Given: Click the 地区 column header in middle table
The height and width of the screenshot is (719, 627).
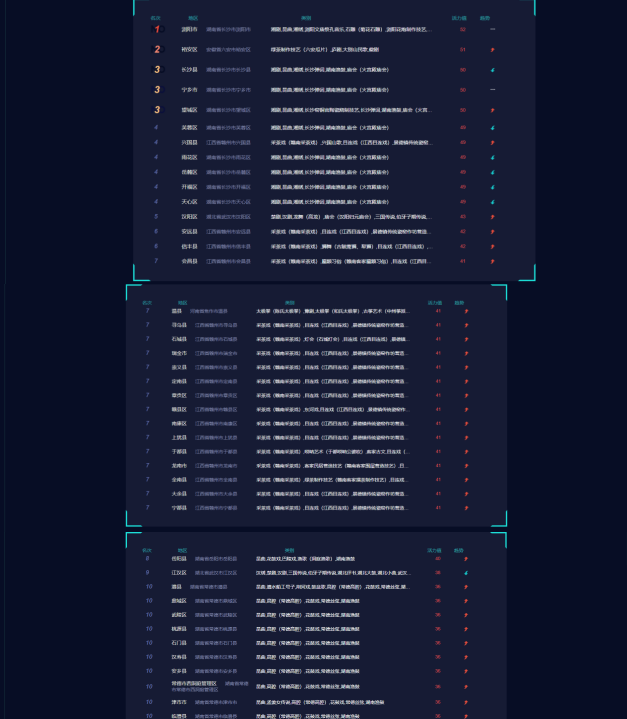Looking at the screenshot, I should click(x=182, y=302).
